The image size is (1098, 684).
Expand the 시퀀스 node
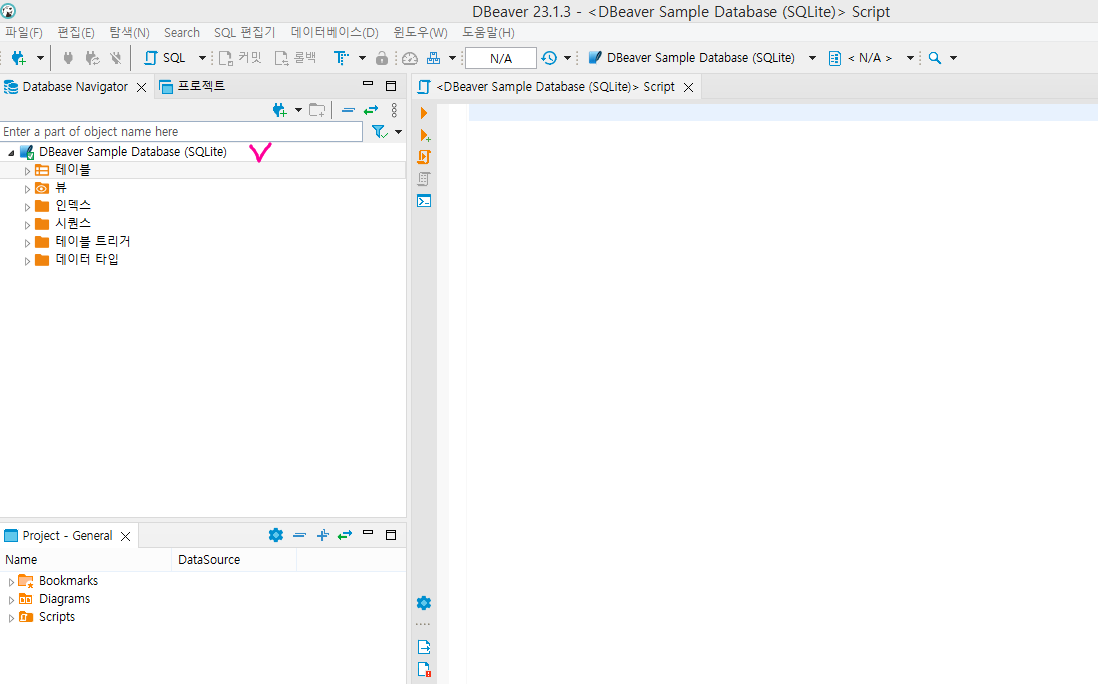tap(27, 225)
